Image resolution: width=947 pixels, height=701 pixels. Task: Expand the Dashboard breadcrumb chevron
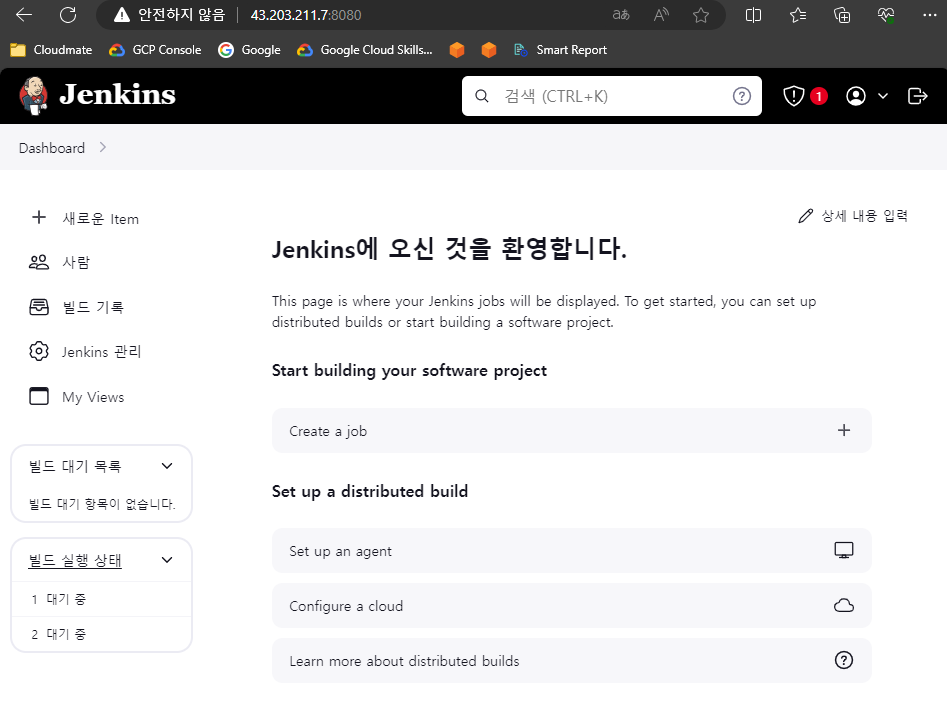point(103,147)
